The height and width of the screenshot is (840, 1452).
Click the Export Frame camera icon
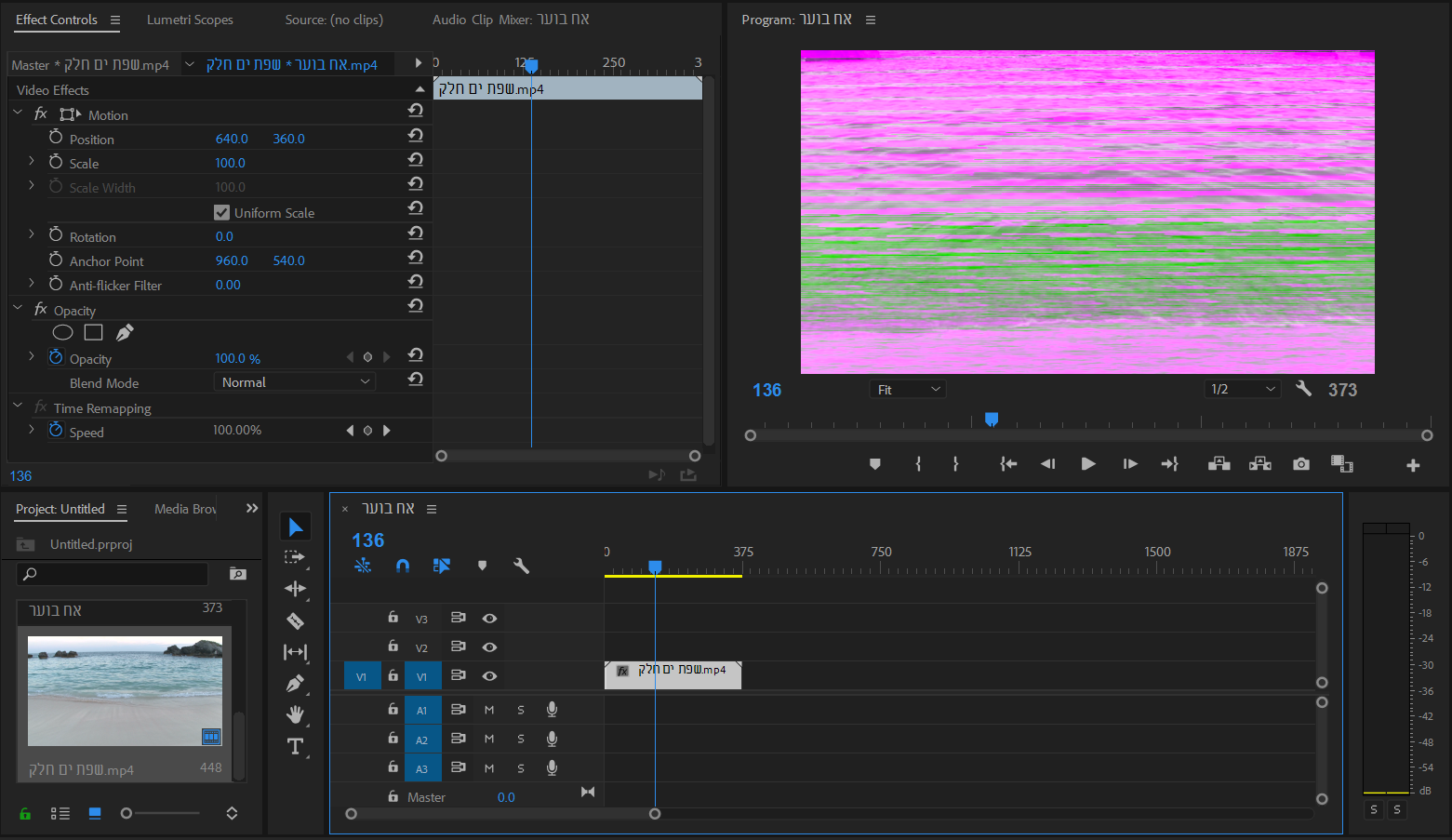coord(1300,464)
